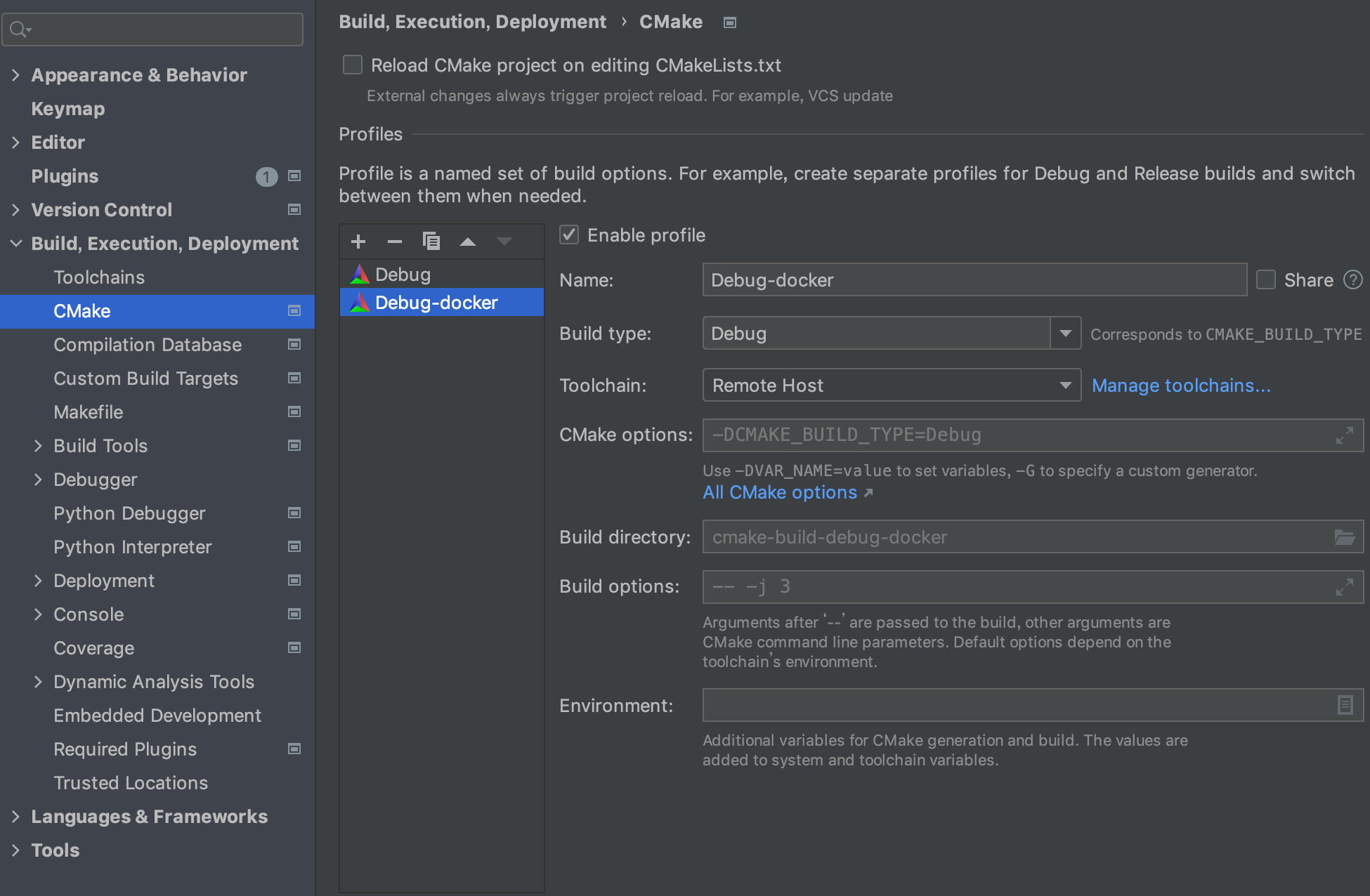Image resolution: width=1370 pixels, height=896 pixels.
Task: Expand Appearance & Behavior section
Action: tap(16, 75)
